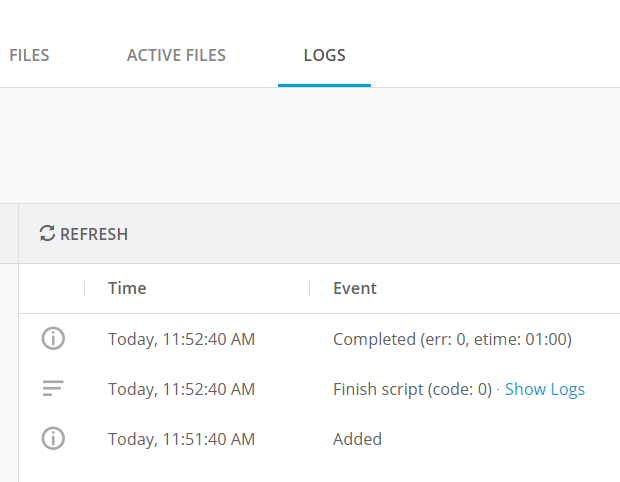Screen dimensions: 620x482
Task: Click the 11:51:40 AM timestamp
Action: click(x=181, y=438)
